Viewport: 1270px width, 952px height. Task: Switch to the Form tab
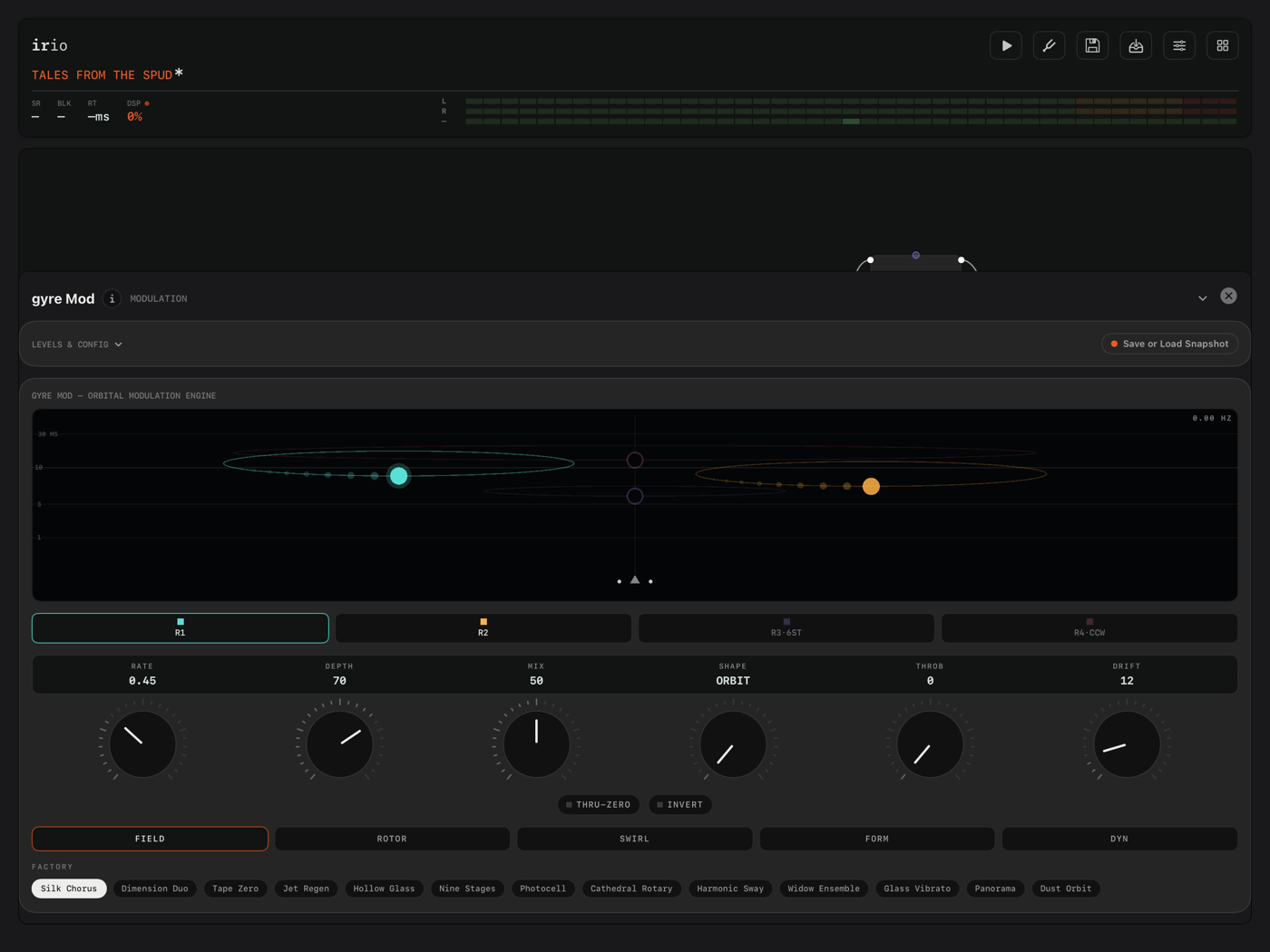[877, 839]
